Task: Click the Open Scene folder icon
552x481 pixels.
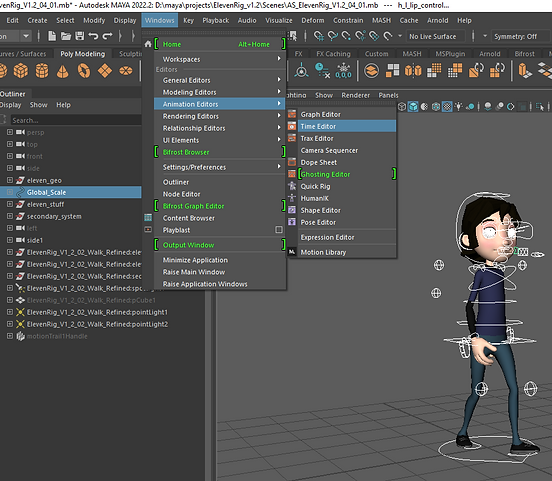Action: pos(66,36)
